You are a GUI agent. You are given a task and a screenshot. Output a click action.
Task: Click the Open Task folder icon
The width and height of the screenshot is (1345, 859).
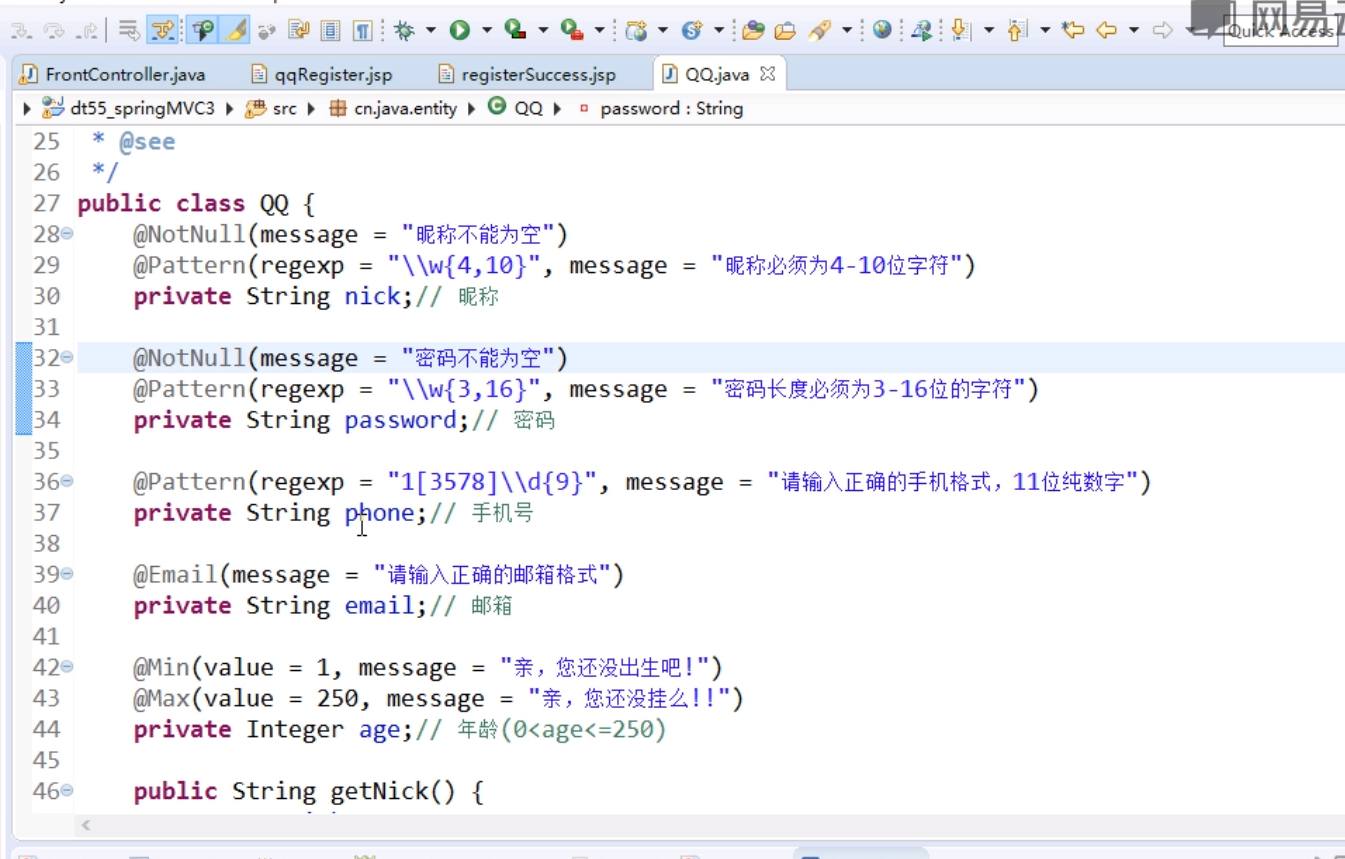785,31
